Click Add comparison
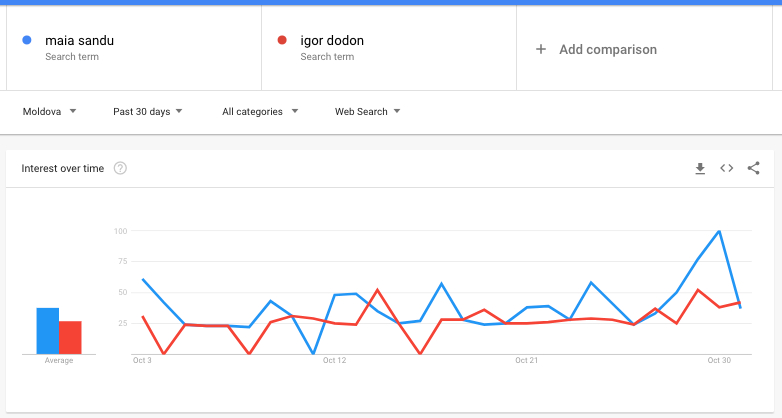782x418 pixels. [608, 49]
